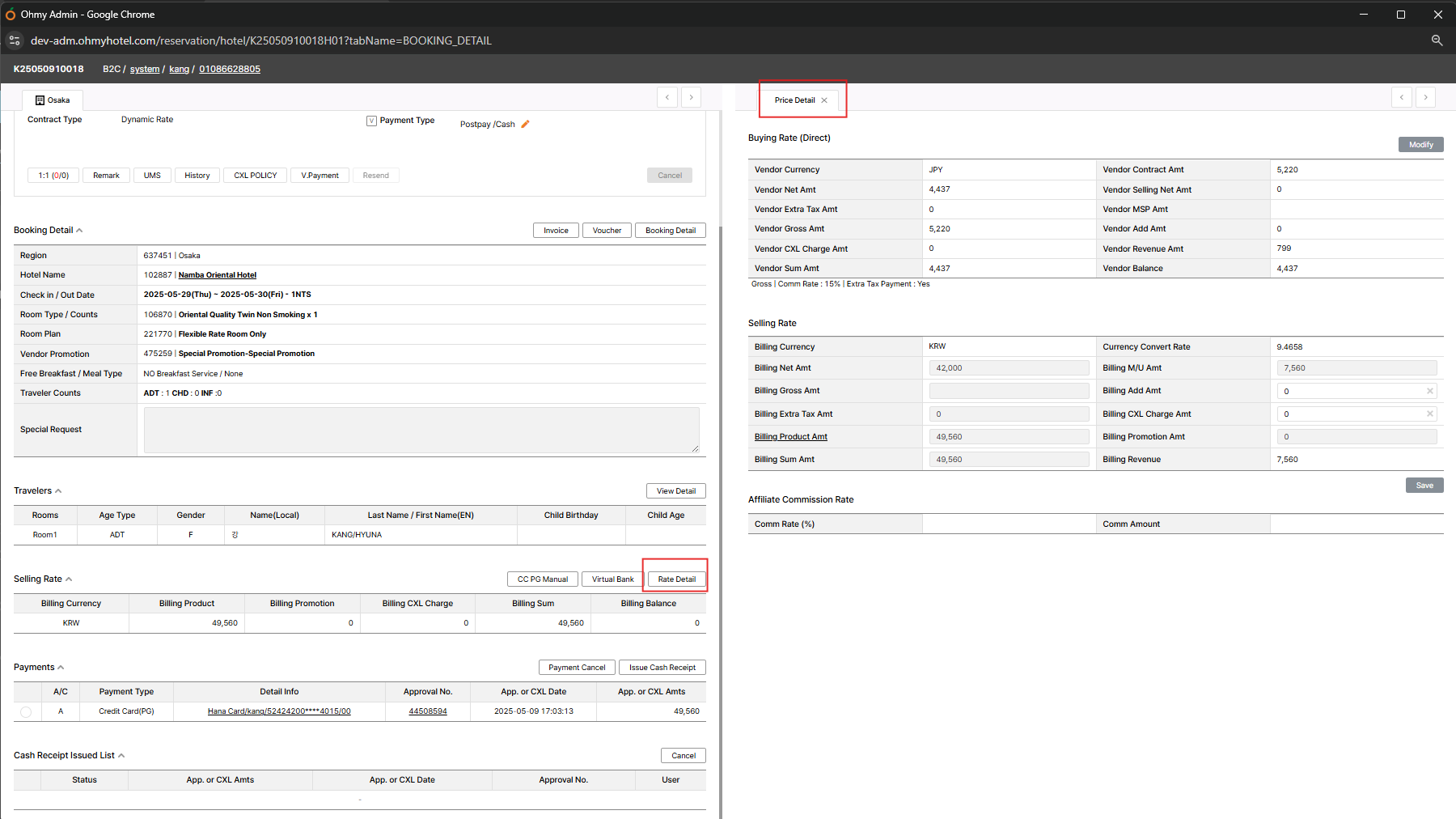Close the Price Detail tab
Screen dimensions: 1456x819
click(x=824, y=100)
